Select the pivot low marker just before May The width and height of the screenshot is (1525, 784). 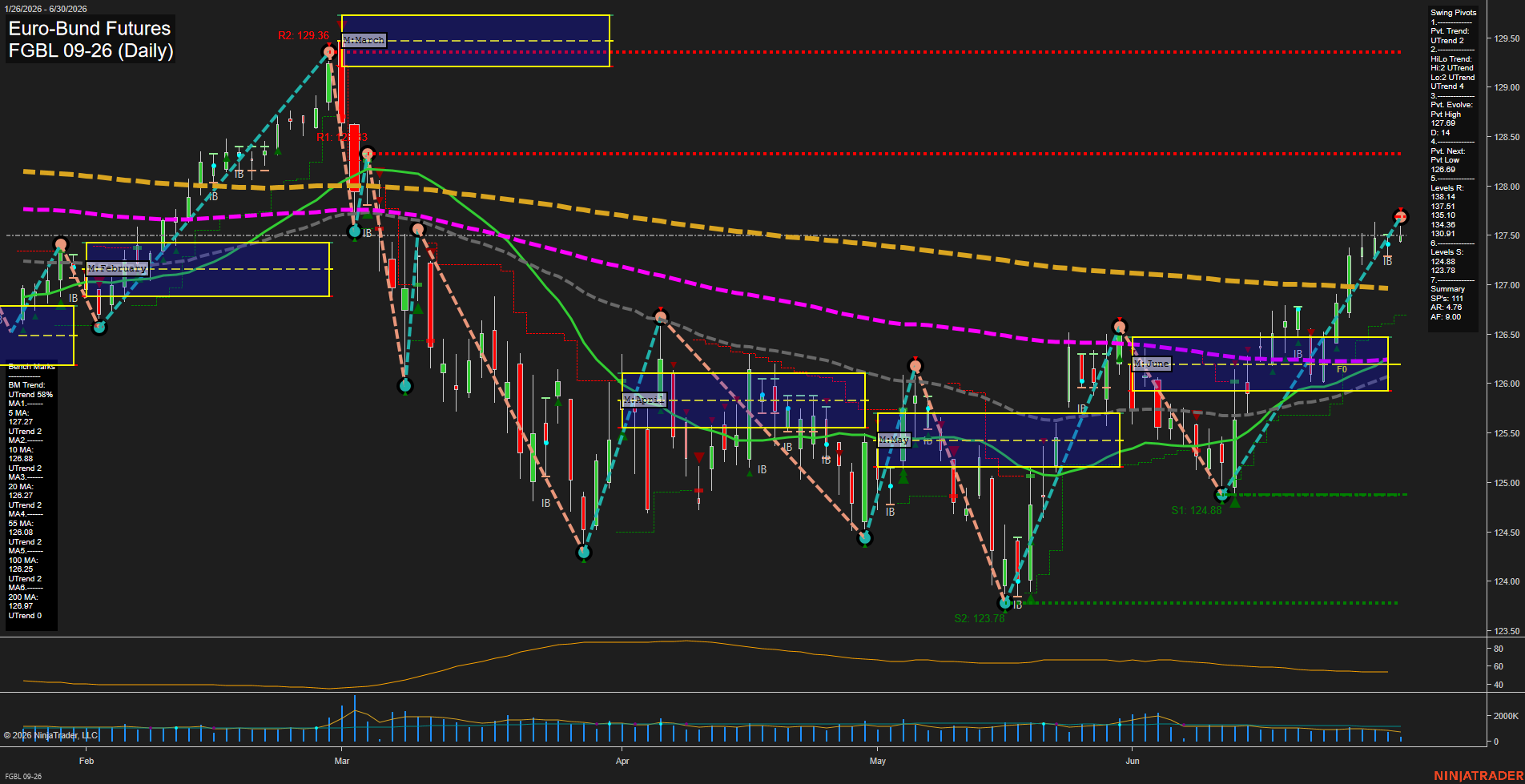click(864, 538)
